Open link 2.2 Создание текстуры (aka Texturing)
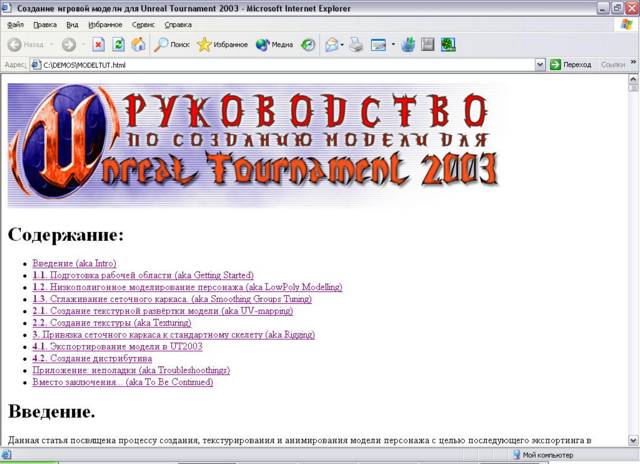Viewport: 640px width, 464px height. pos(112,323)
